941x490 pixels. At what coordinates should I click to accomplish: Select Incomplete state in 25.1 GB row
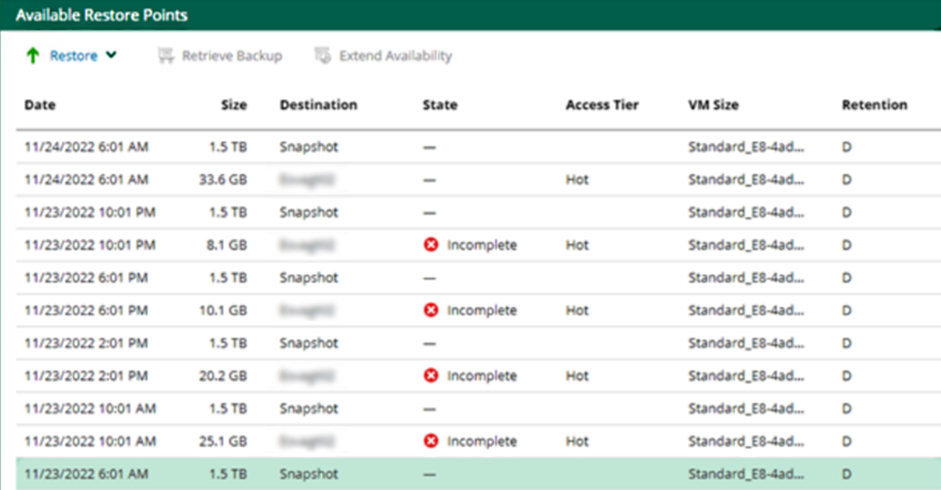click(481, 441)
